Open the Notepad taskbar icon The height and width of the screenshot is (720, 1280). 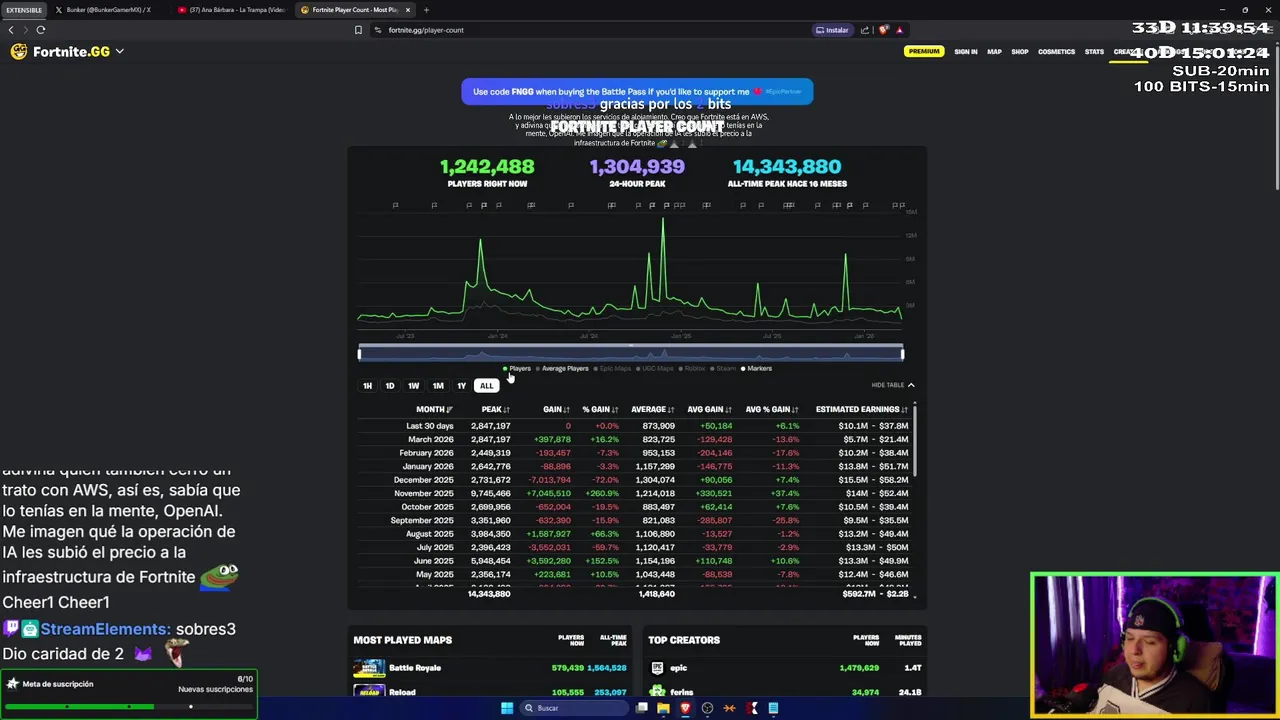773,708
